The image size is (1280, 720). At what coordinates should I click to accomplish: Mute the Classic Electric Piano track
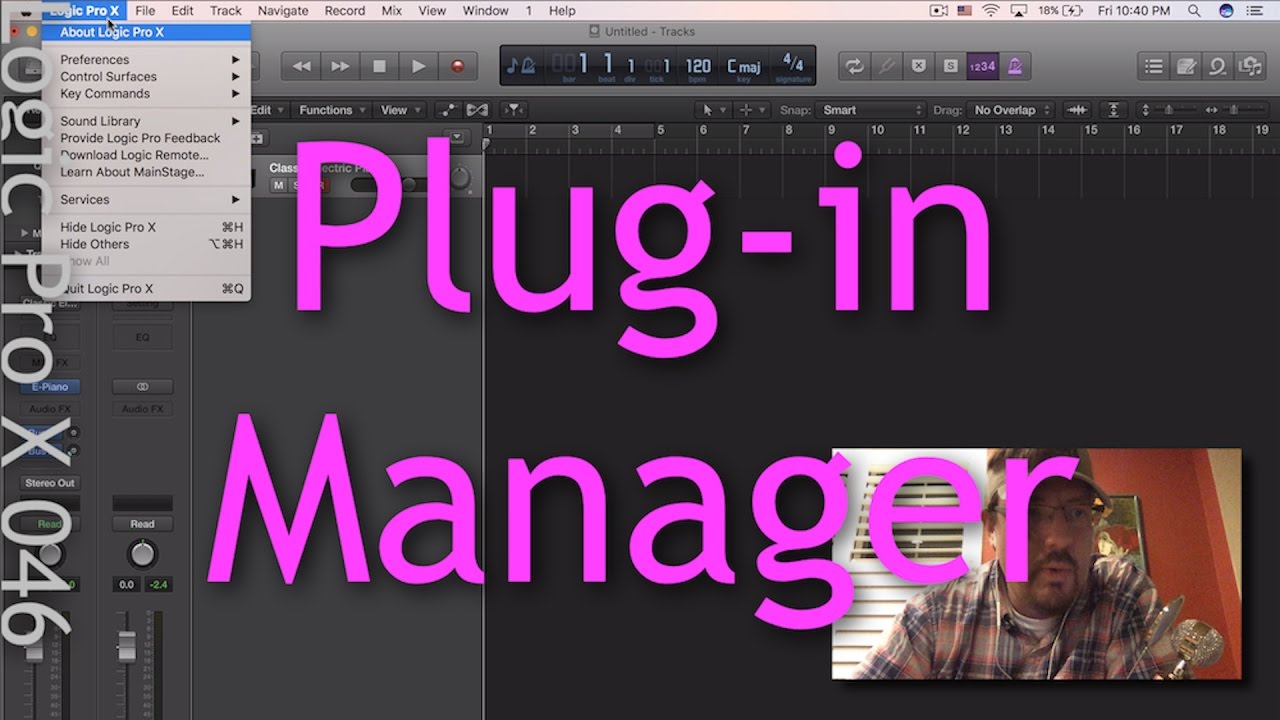(279, 185)
